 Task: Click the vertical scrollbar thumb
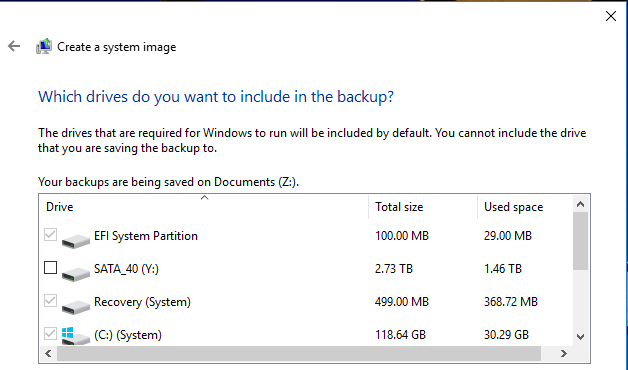tap(580, 241)
